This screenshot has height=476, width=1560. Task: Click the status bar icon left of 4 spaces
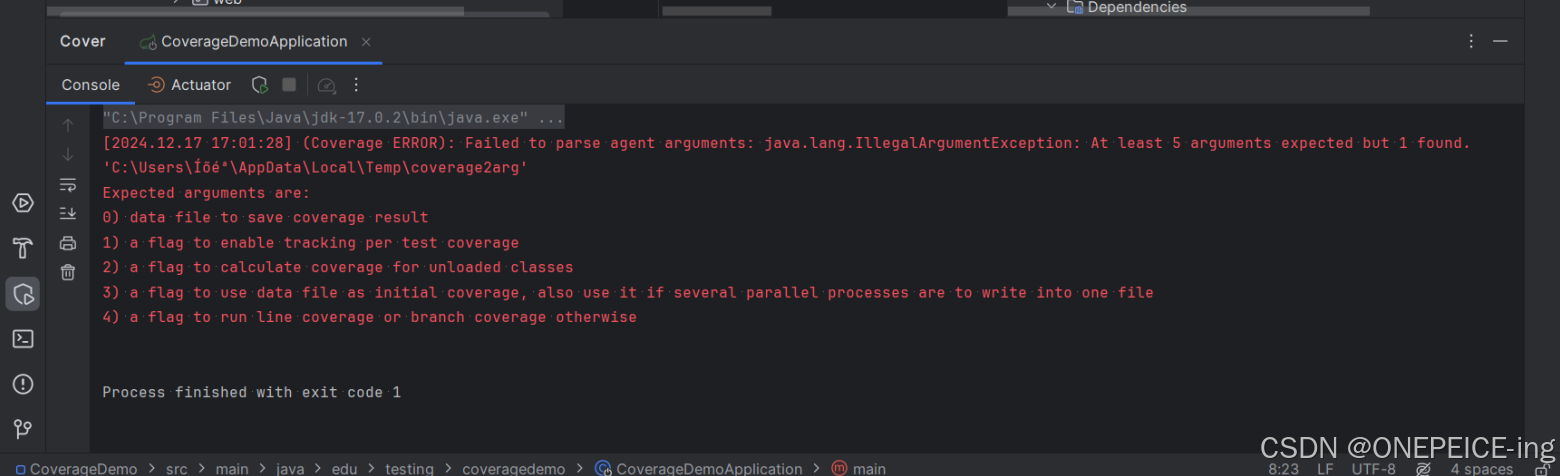coord(1424,469)
